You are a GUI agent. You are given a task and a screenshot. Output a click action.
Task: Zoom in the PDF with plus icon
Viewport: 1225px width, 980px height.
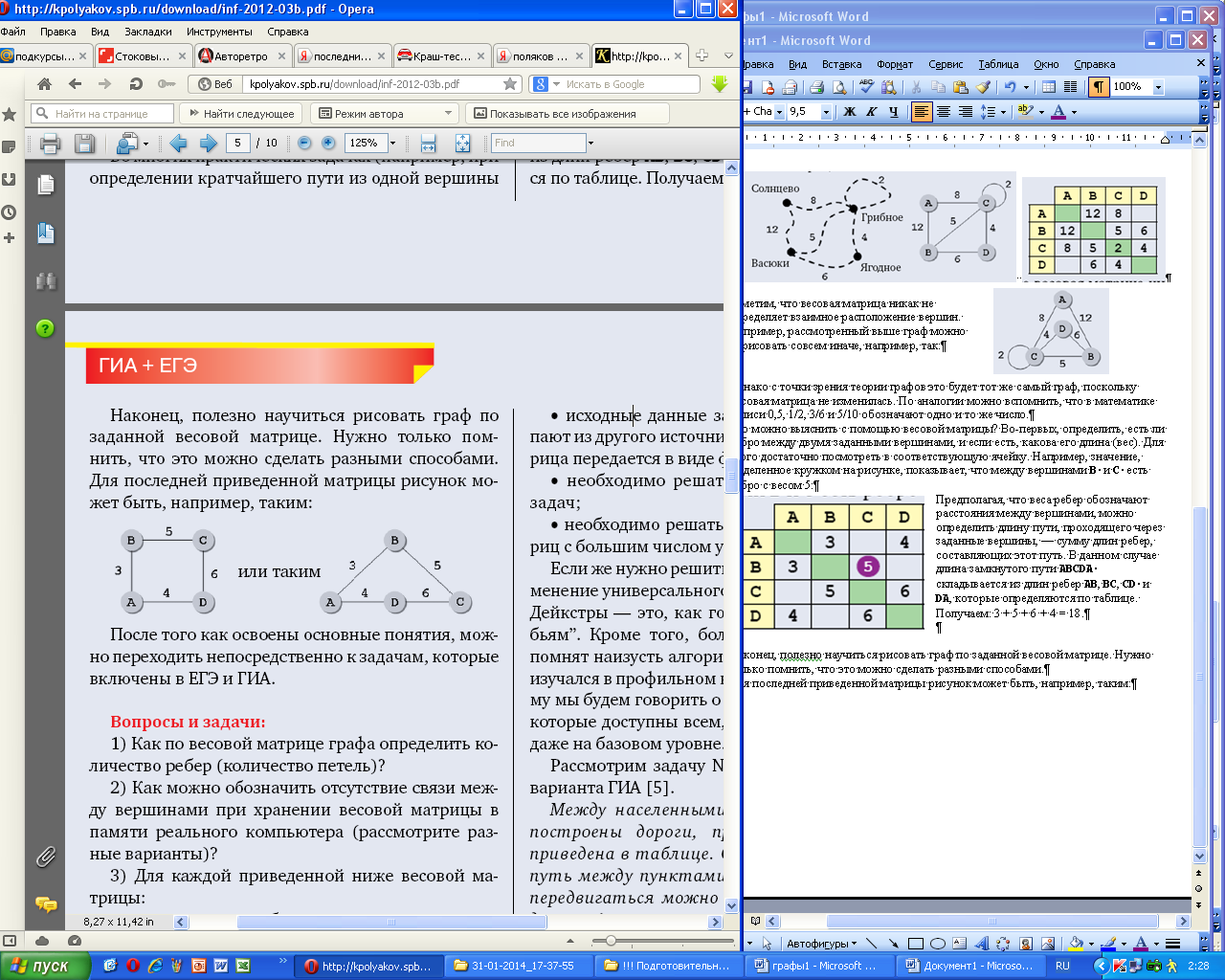pyautogui.click(x=328, y=143)
